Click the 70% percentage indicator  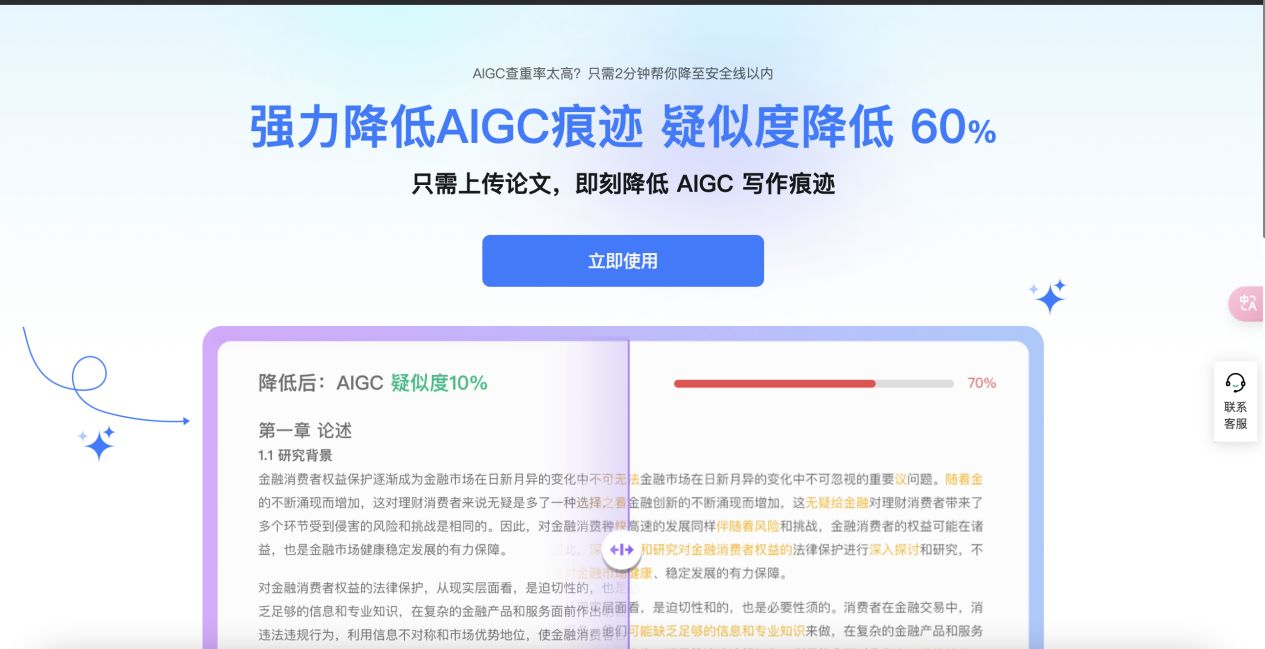[x=984, y=383]
